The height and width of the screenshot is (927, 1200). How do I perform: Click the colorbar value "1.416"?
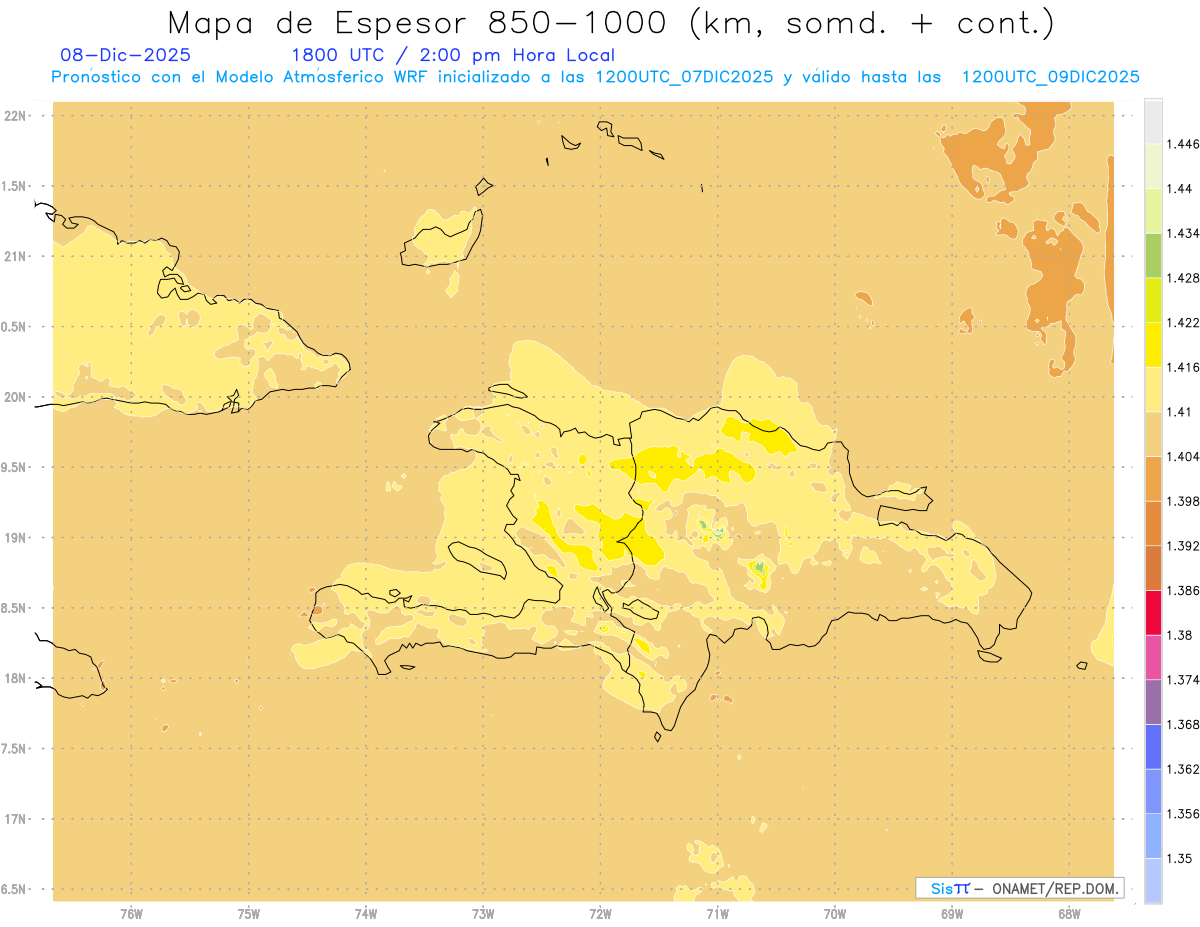(1183, 367)
